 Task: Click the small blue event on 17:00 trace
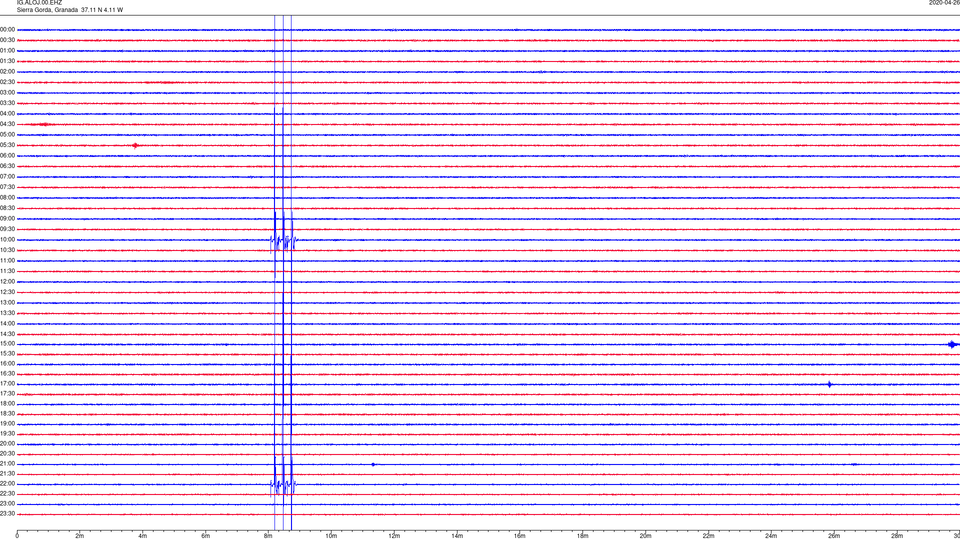pos(830,384)
